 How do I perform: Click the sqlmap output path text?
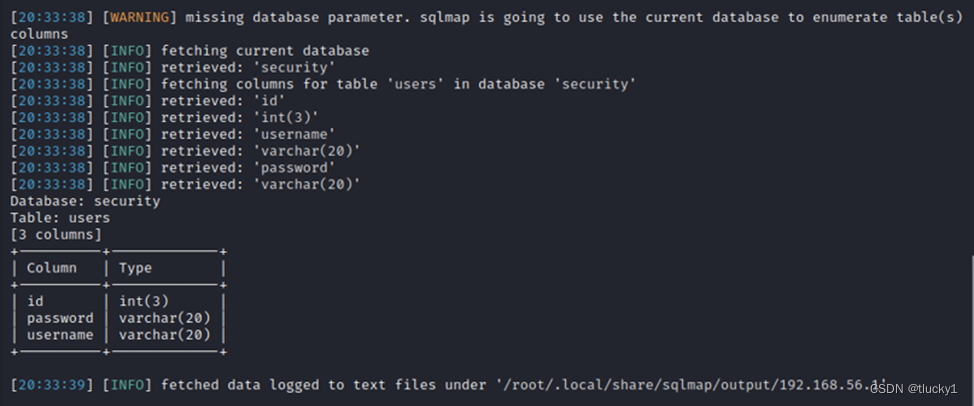click(690, 386)
